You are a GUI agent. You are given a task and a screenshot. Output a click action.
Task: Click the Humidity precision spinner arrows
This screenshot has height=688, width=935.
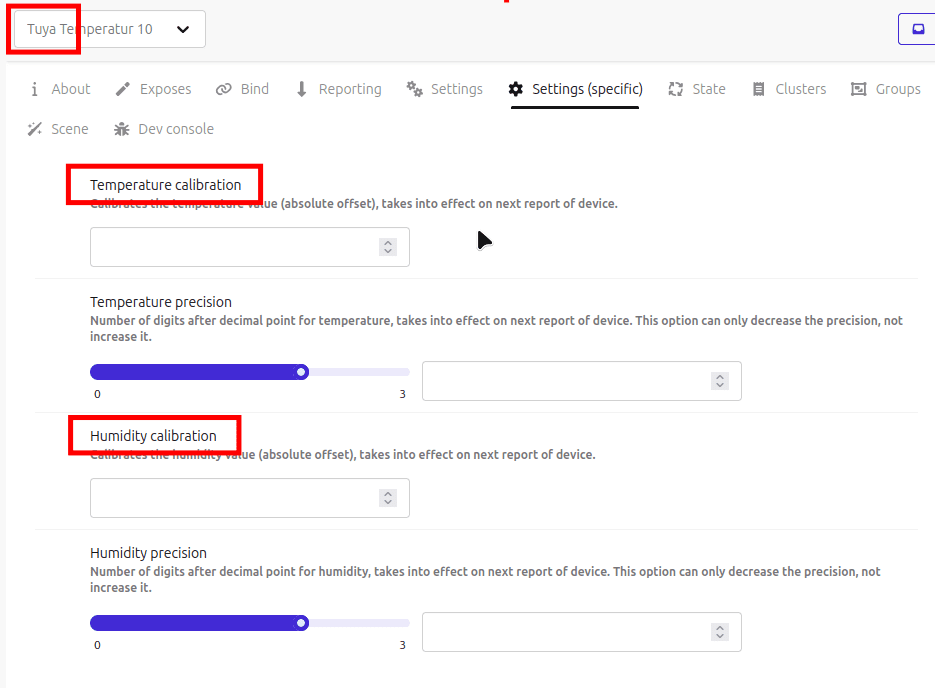point(720,632)
